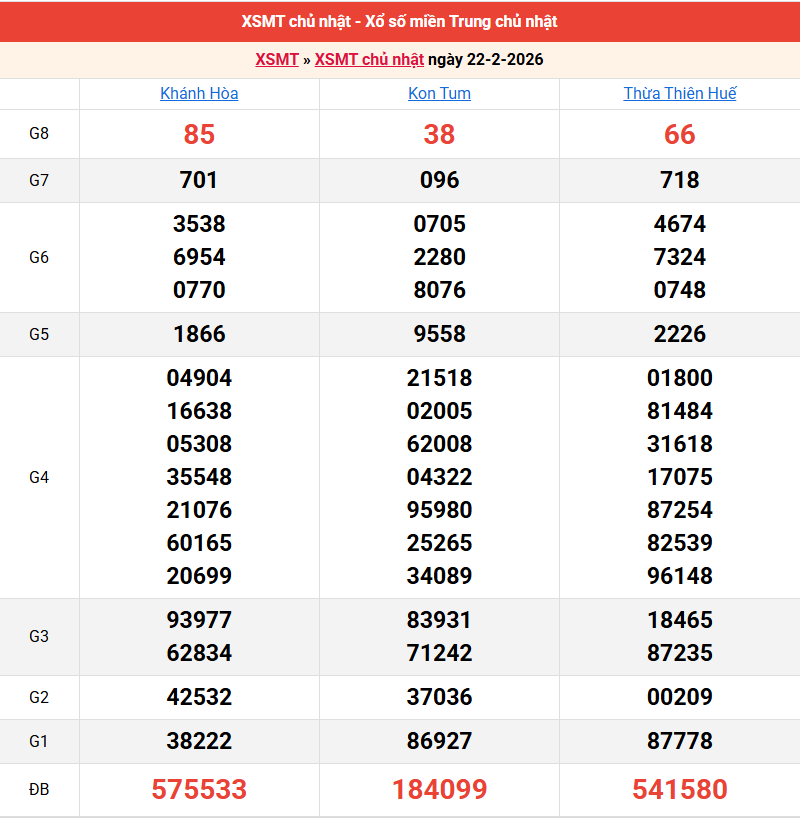Open the Thừa Thiên Huế province link
800x818 pixels.
[x=680, y=94]
